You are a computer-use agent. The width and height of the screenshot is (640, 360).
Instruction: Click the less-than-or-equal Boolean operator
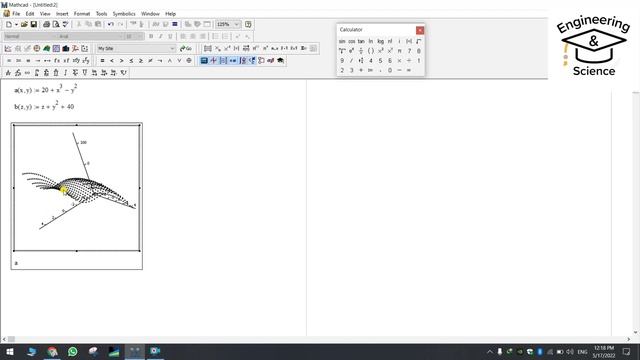click(x=131, y=60)
